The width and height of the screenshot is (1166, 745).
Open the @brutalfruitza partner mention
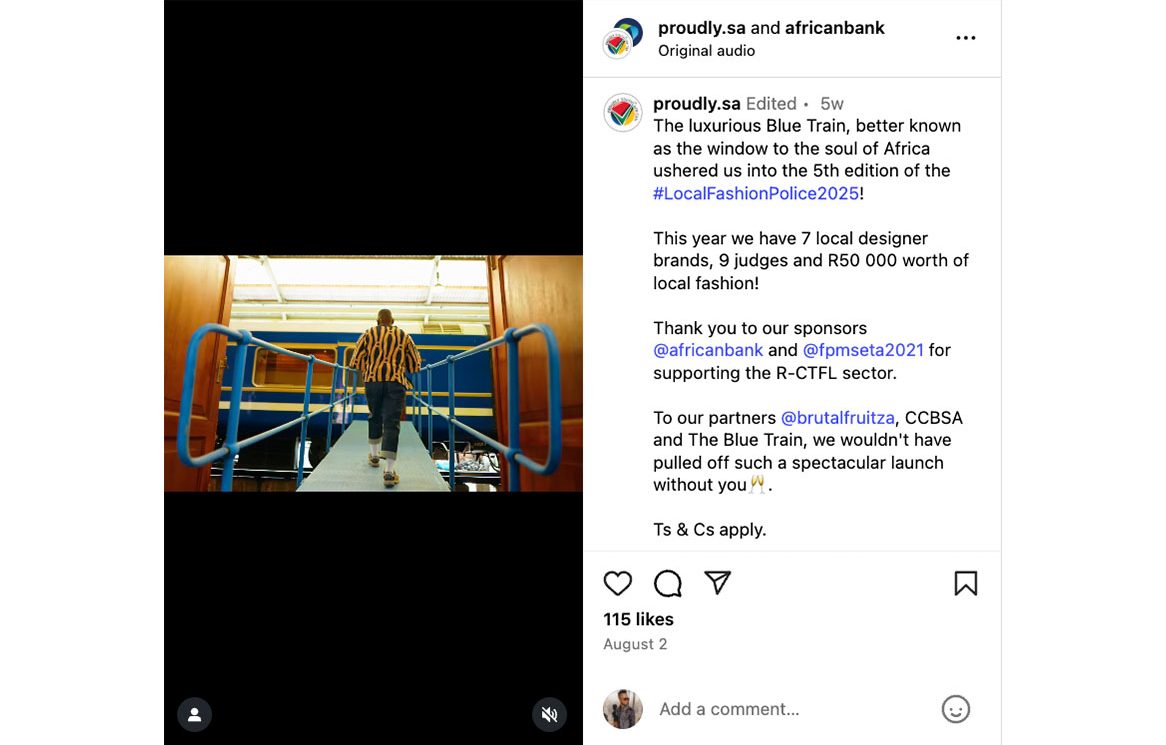[837, 418]
